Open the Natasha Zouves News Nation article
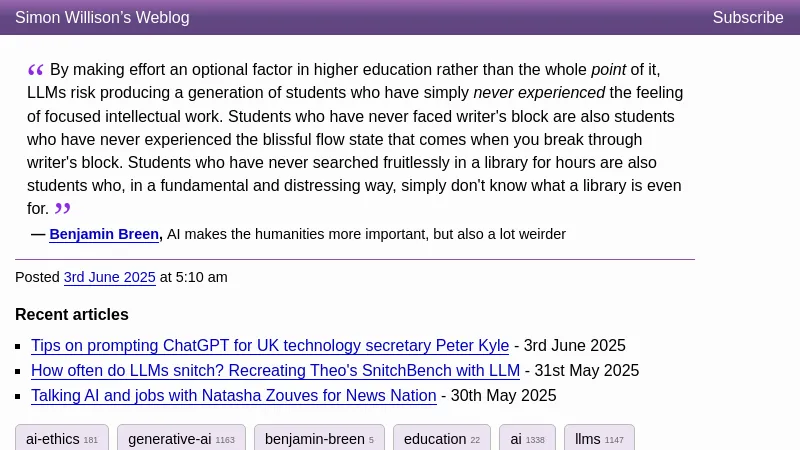800x450 pixels. pos(233,395)
